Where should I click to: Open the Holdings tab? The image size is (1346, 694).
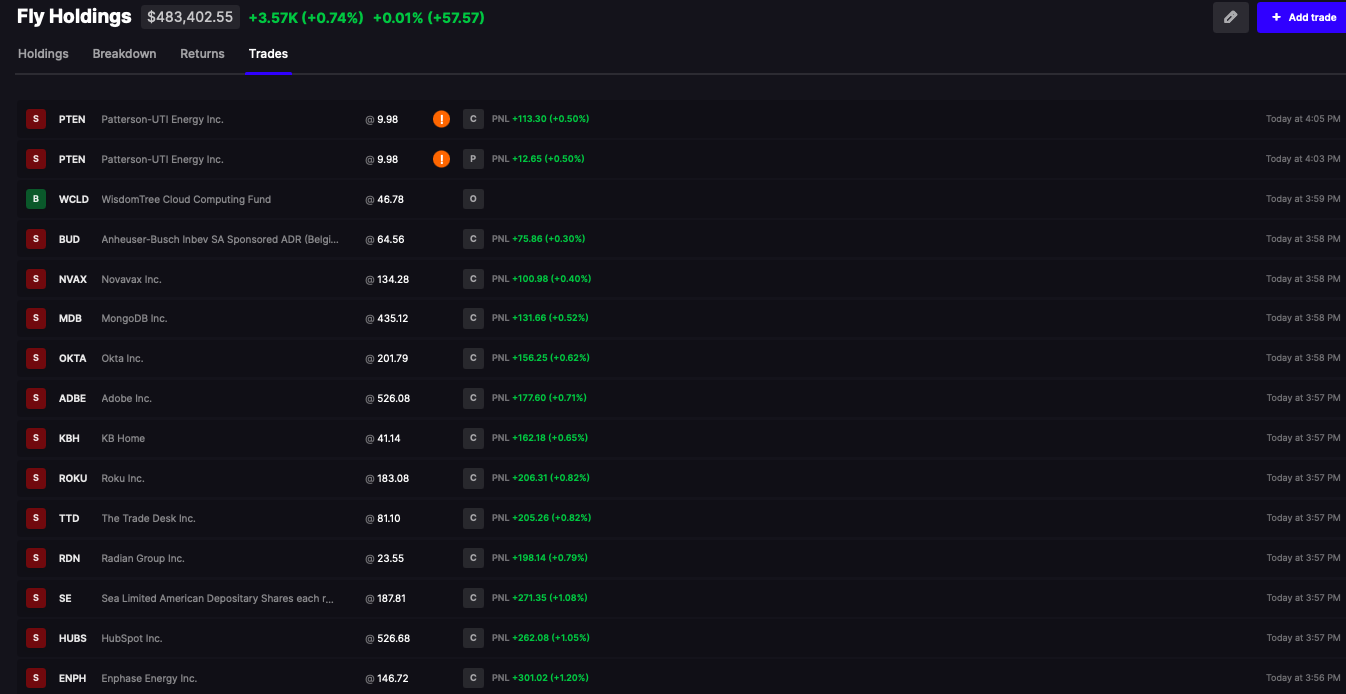(x=43, y=54)
